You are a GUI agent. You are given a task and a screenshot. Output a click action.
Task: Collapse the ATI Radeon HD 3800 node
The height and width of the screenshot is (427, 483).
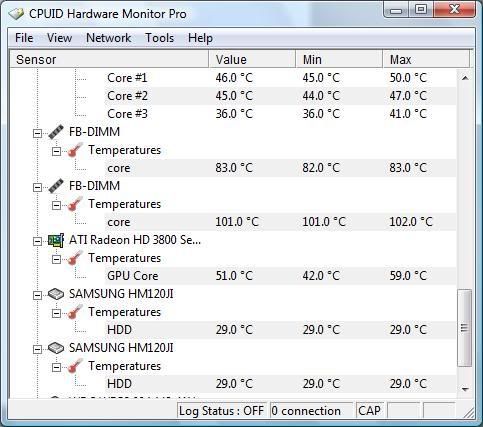pyautogui.click(x=37, y=241)
